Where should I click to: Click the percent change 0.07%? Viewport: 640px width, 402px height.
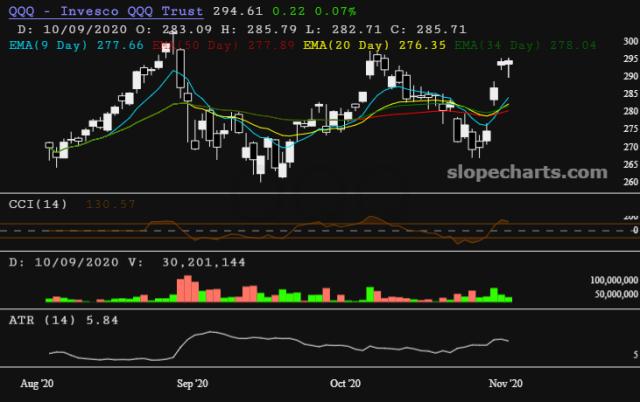(x=335, y=11)
